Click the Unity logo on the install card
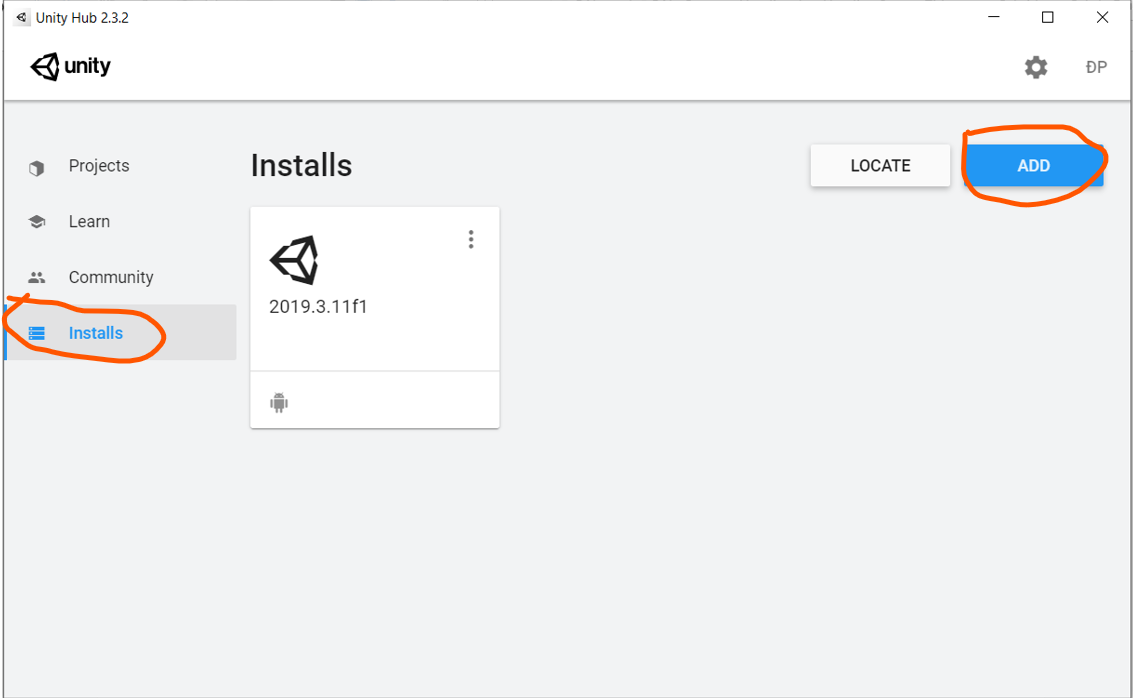 click(x=294, y=260)
